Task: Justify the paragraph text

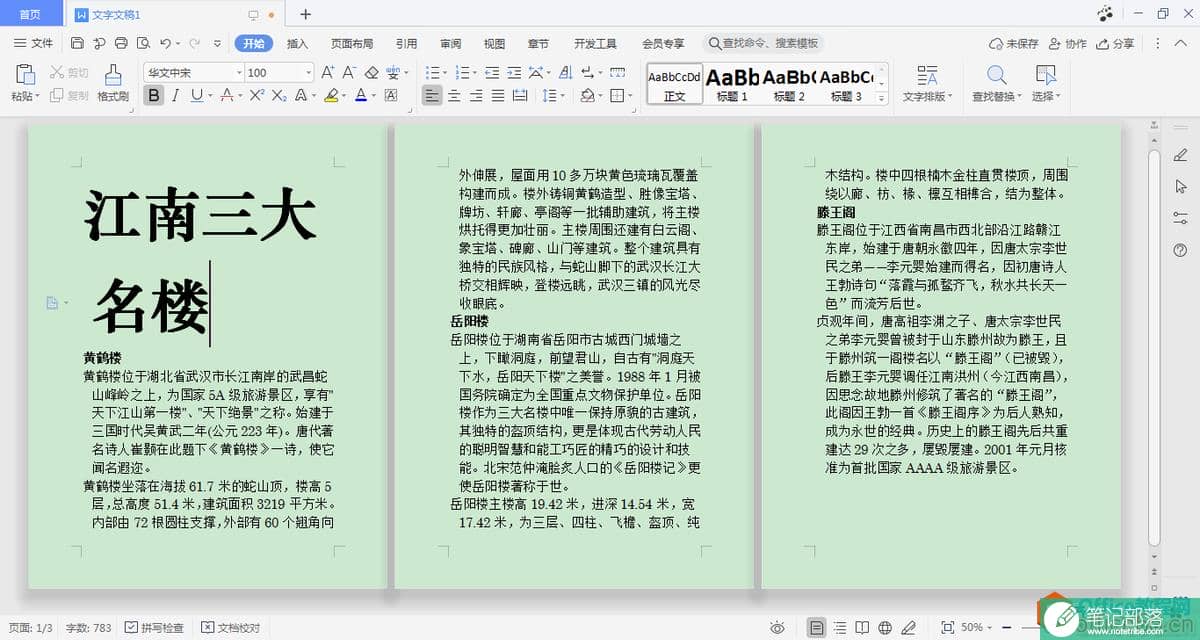Action: [498, 96]
